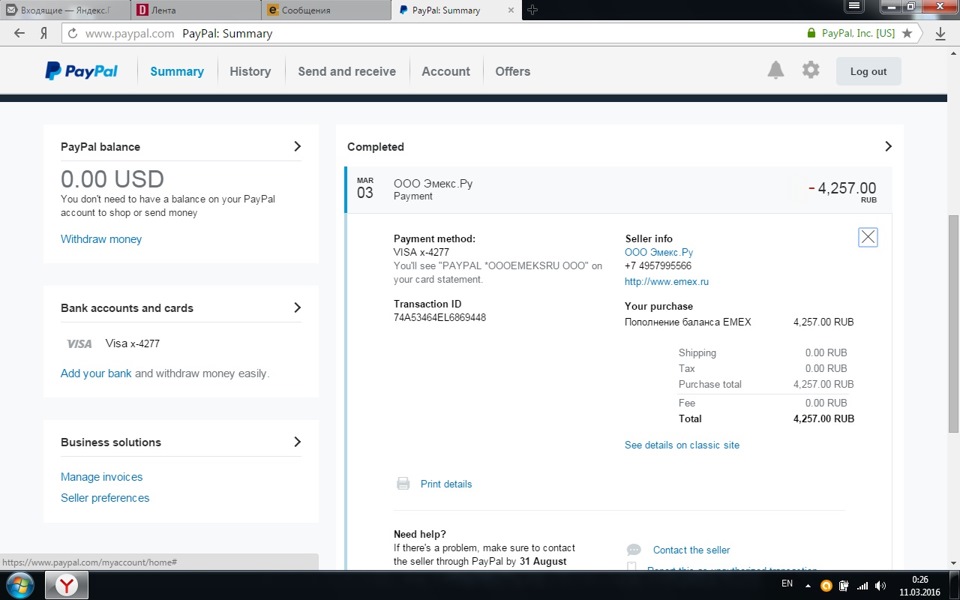Screen dimensions: 960x600
Task: Click the network signal tray icon
Action: coord(862,586)
